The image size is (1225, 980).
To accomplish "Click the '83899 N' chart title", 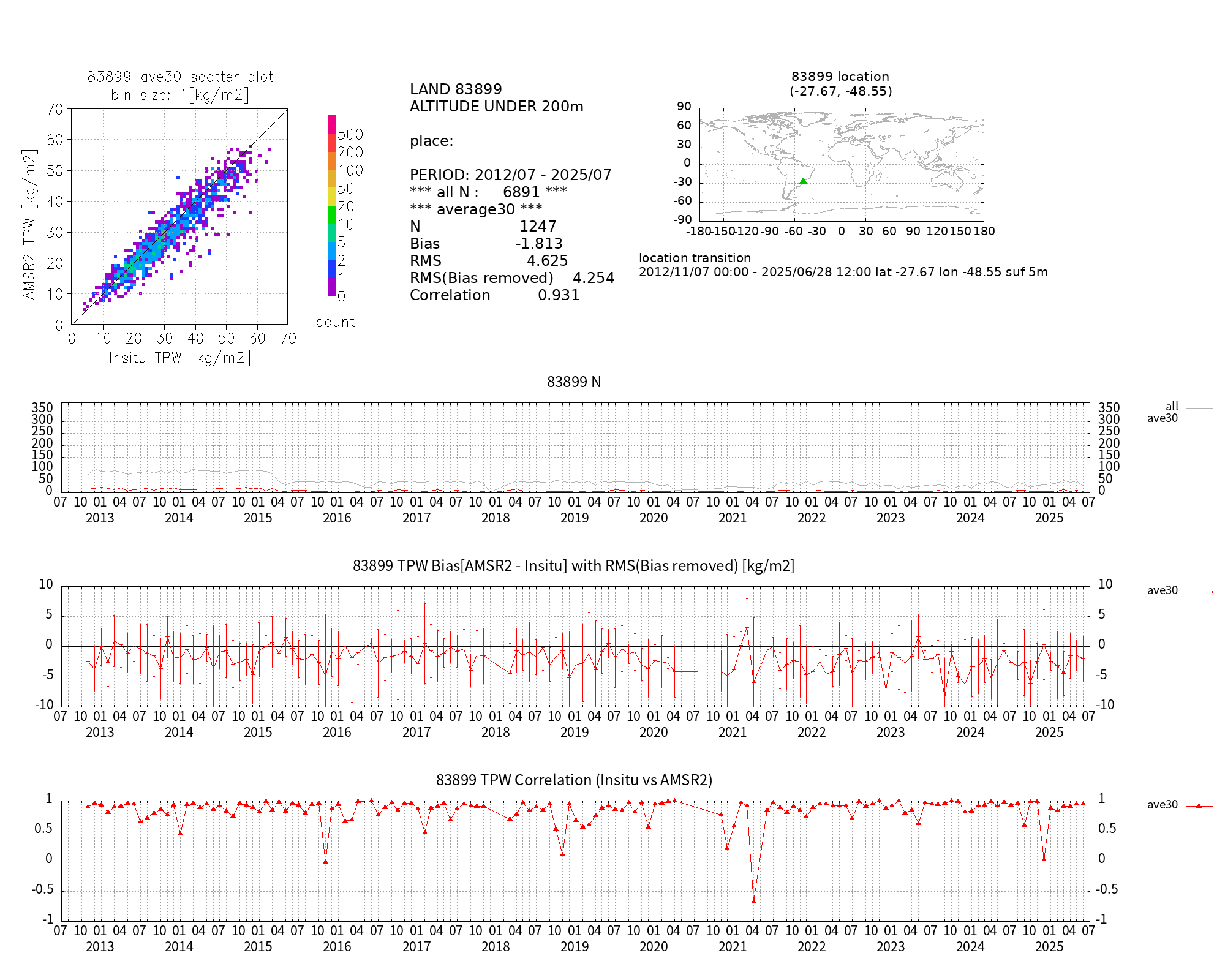I will 574,382.
